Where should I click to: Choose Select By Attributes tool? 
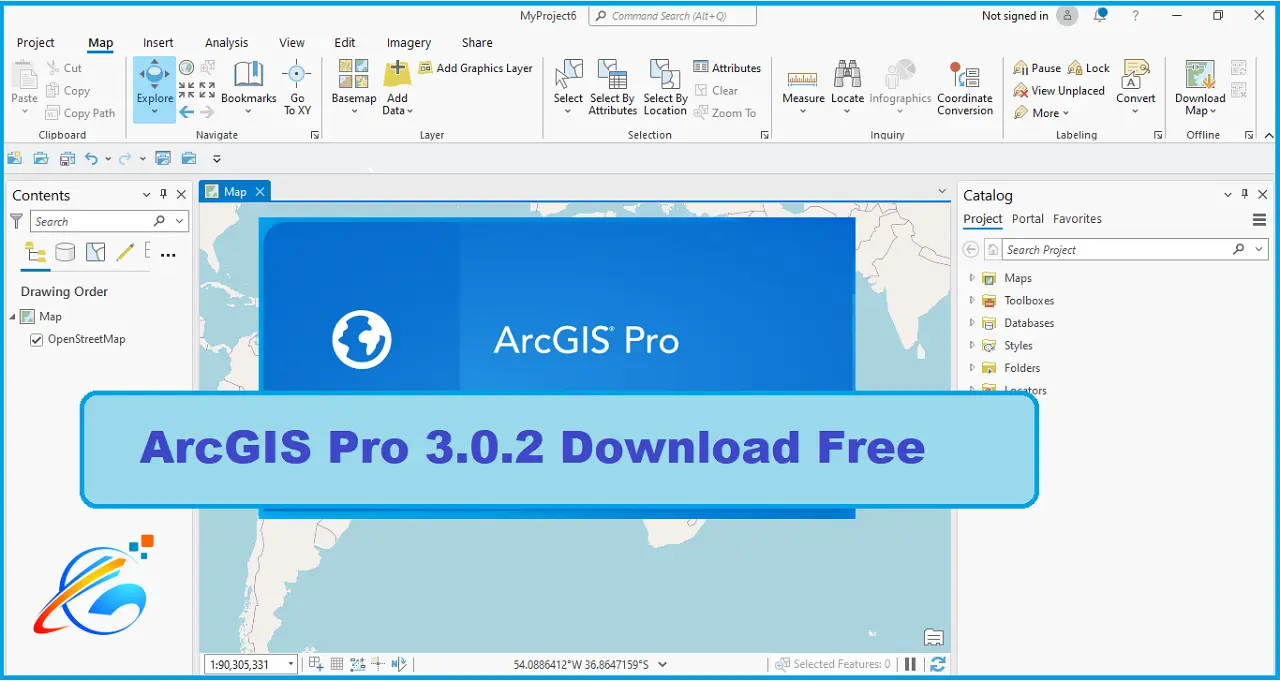point(612,88)
